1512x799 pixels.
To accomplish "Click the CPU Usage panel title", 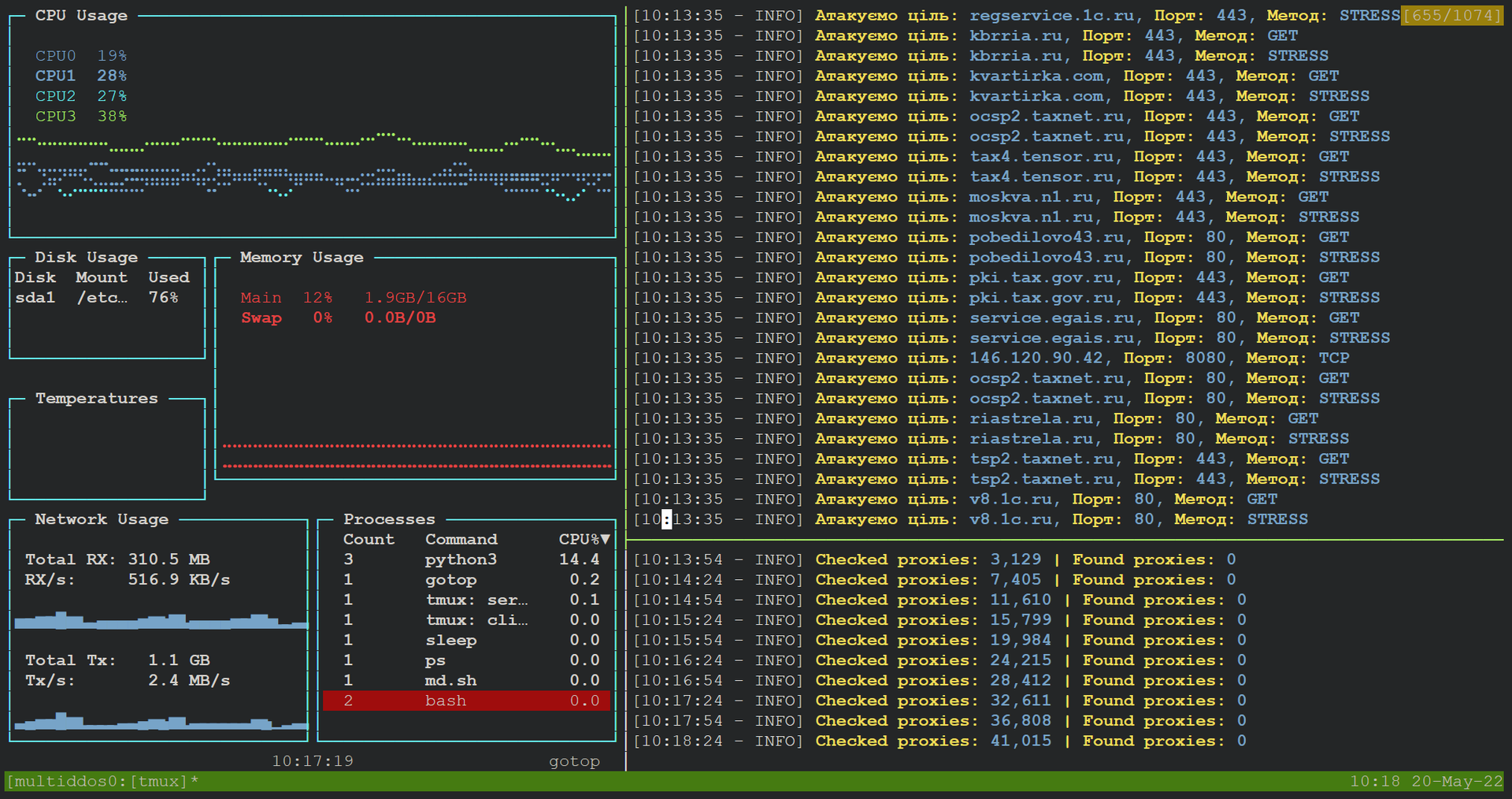I will coord(81,16).
